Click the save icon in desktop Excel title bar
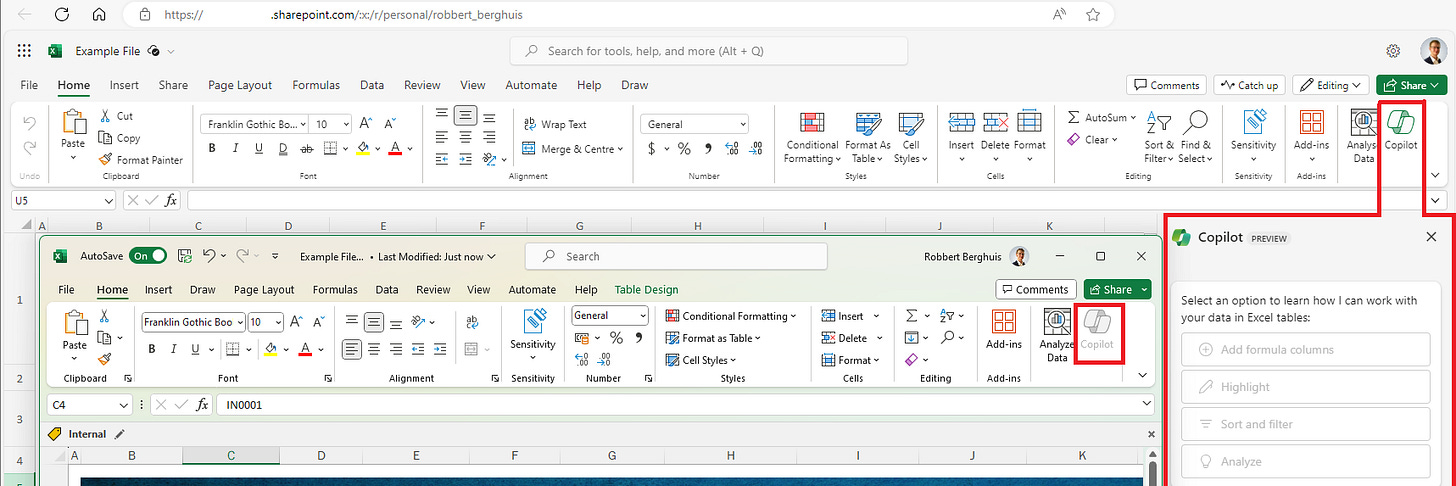This screenshot has height=486, width=1456. pos(184,256)
